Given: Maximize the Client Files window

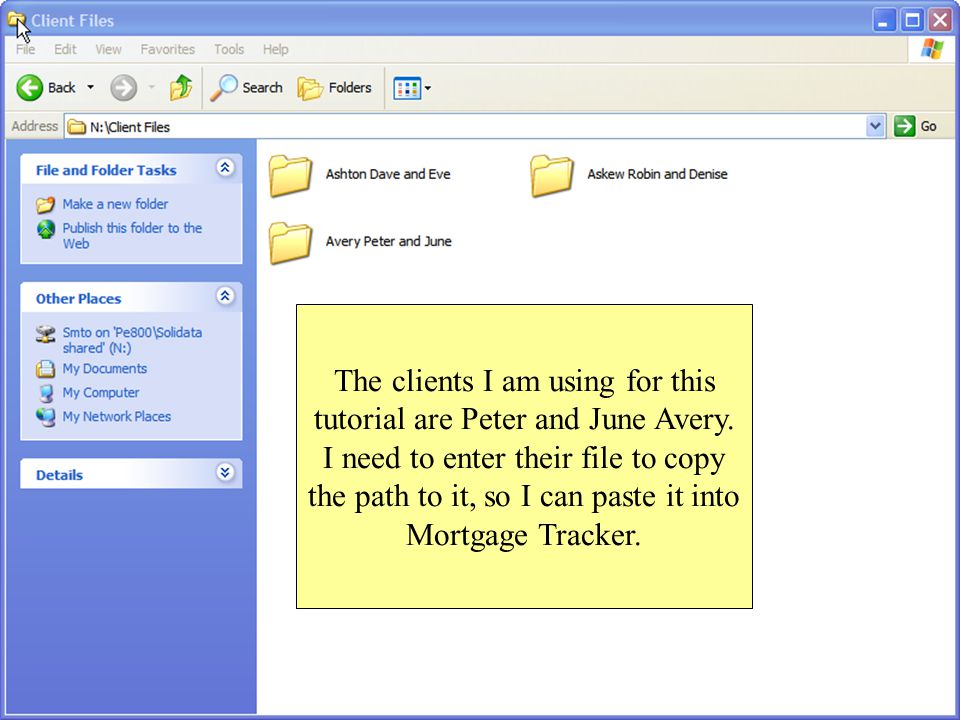Looking at the screenshot, I should pos(912,20).
